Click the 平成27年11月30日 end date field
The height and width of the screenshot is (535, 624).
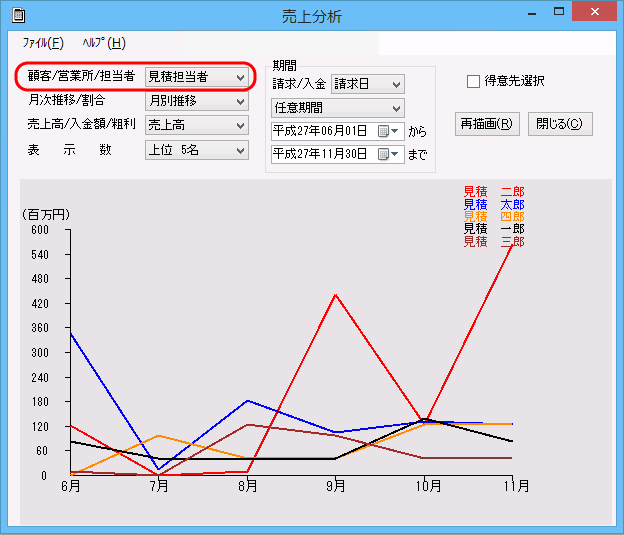pos(322,154)
